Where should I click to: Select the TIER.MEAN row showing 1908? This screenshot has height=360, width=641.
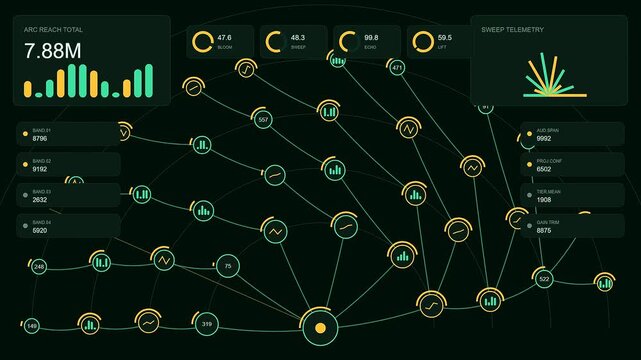(x=572, y=195)
